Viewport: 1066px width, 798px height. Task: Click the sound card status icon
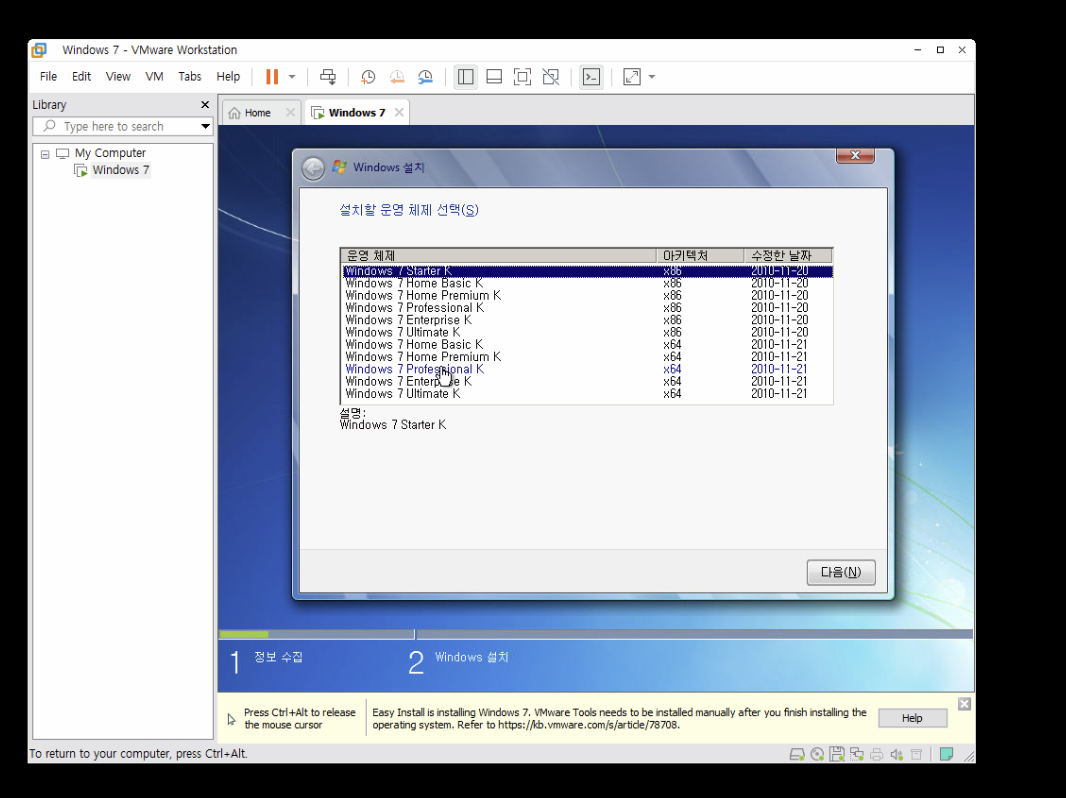coord(897,754)
